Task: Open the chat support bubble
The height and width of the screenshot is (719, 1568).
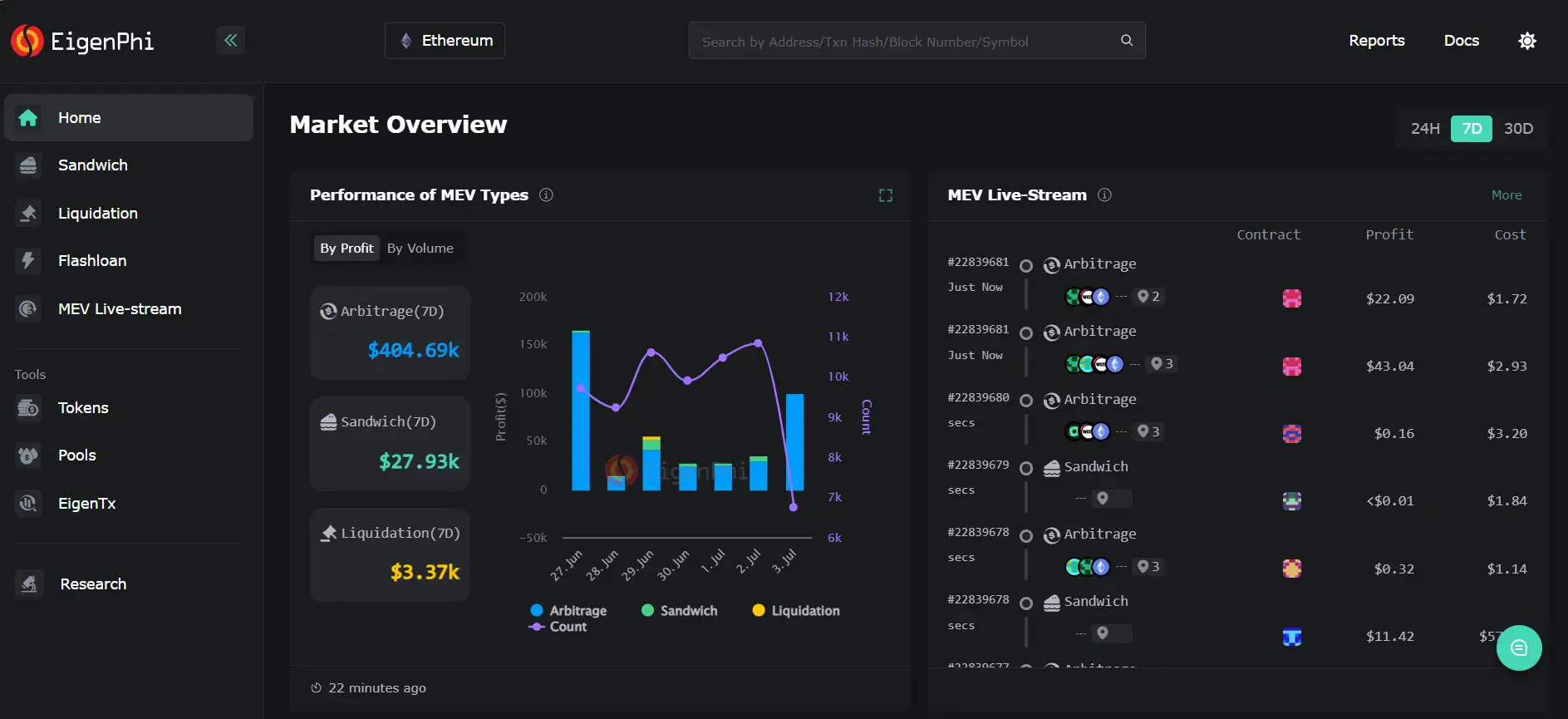Action: (1518, 648)
